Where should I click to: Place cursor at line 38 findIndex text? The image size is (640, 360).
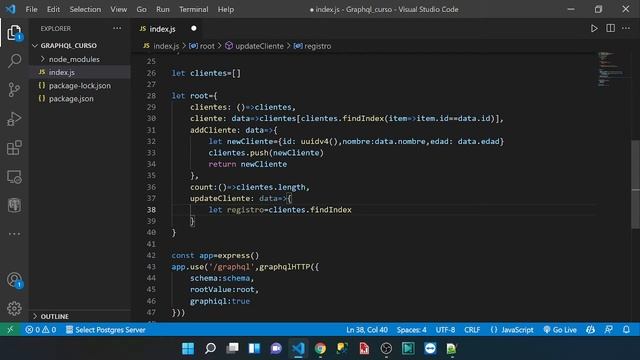(331, 210)
